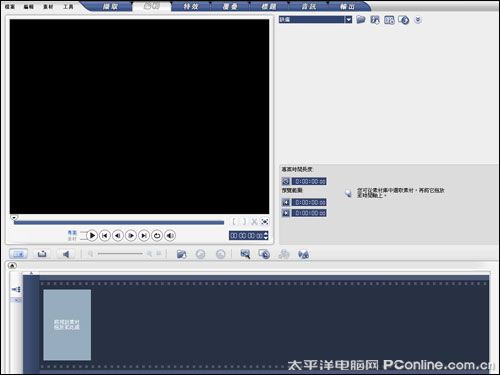Expand the library gallery dropdown

click(x=348, y=20)
